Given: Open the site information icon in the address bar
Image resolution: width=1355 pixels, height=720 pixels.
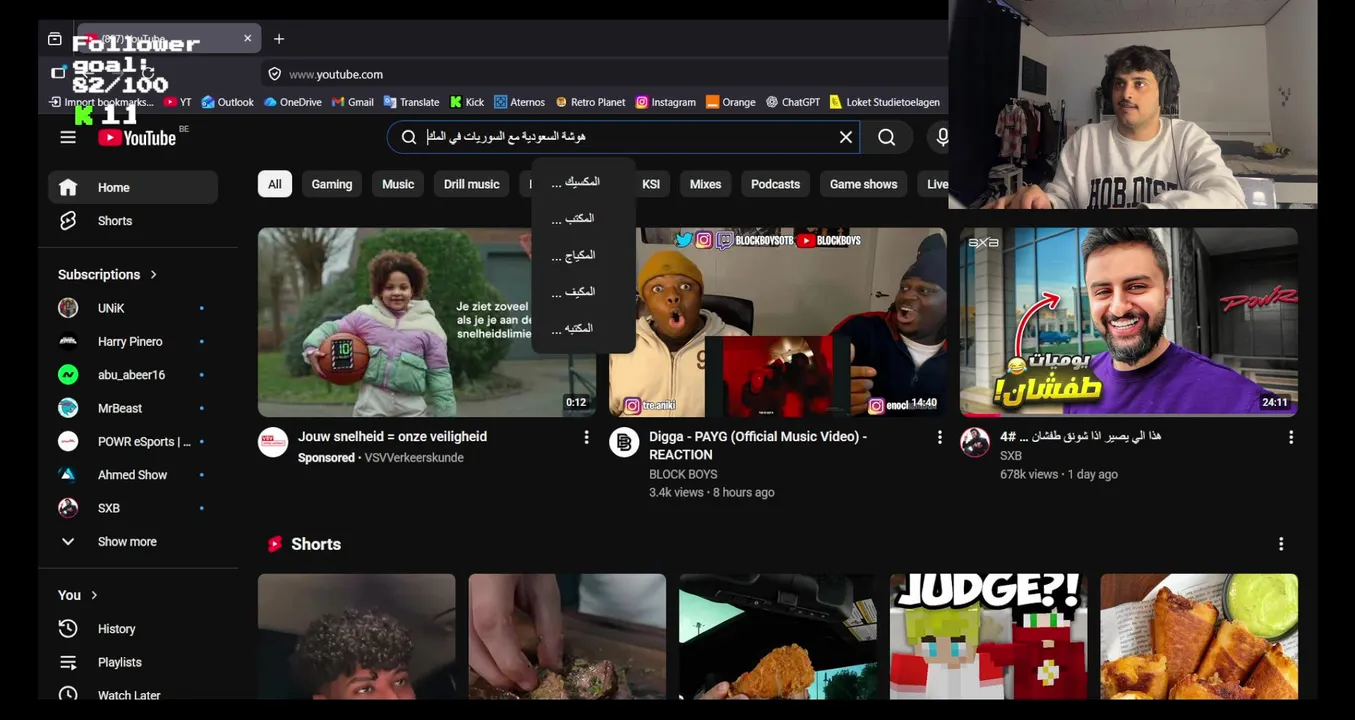Looking at the screenshot, I should tap(274, 74).
